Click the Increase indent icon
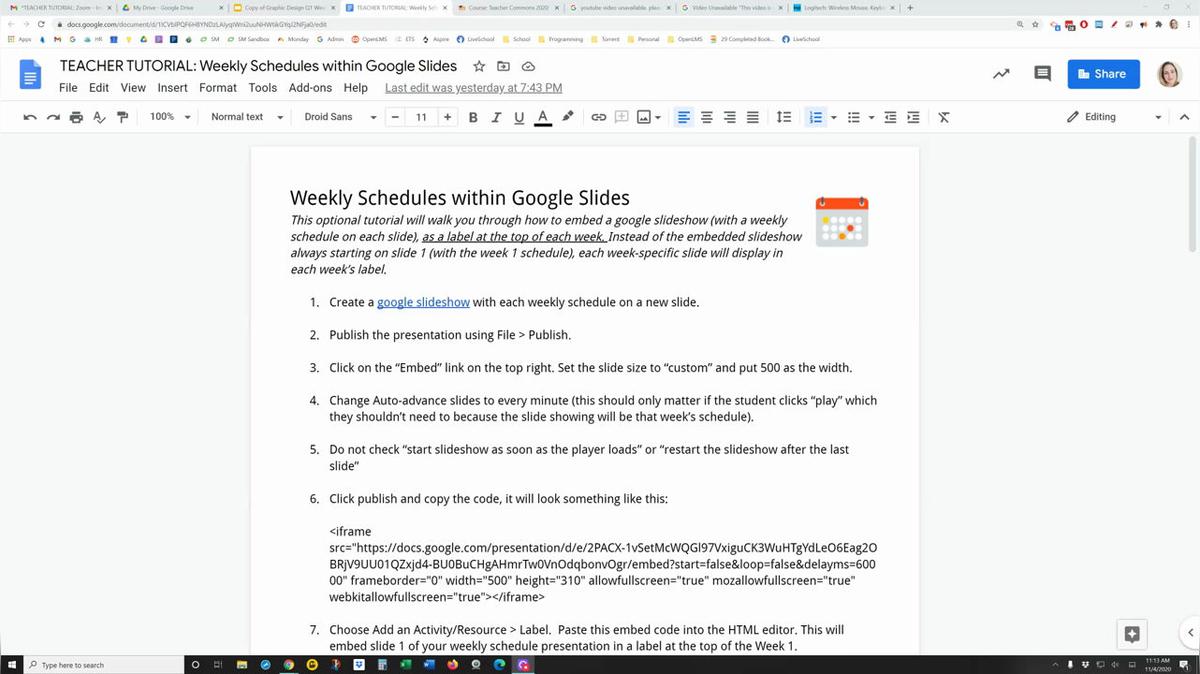The height and width of the screenshot is (674, 1200). pyautogui.click(x=913, y=117)
